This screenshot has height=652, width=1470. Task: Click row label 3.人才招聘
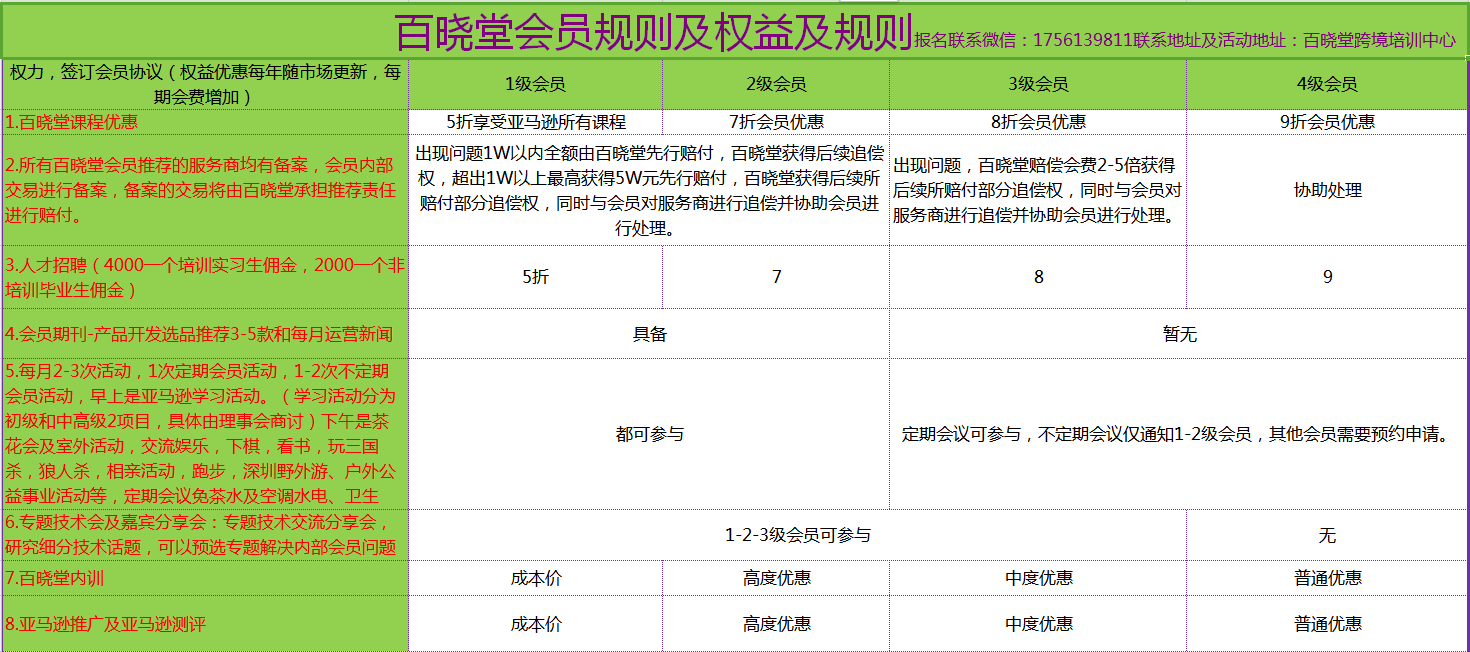pos(205,277)
